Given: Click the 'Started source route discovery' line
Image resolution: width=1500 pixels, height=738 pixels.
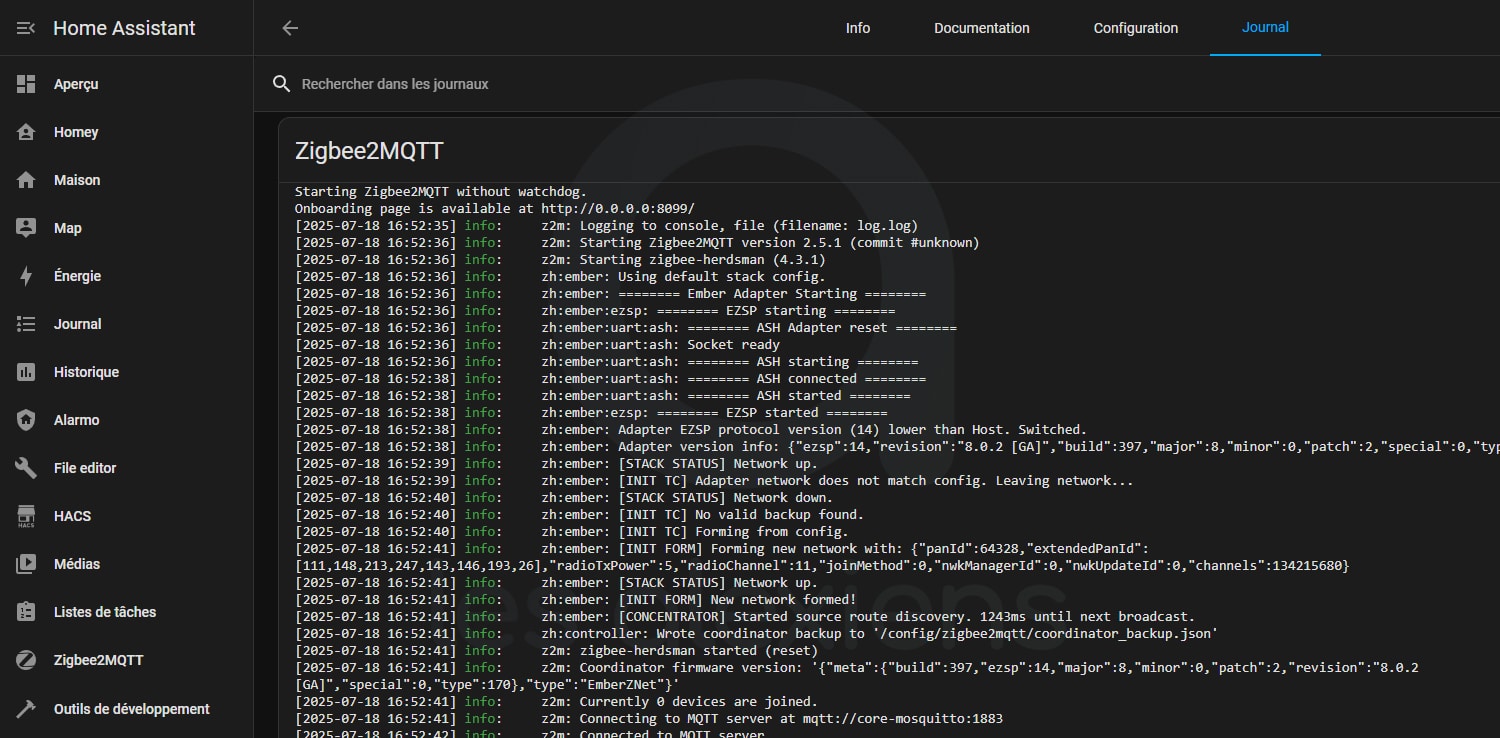Looking at the screenshot, I should [x=745, y=616].
